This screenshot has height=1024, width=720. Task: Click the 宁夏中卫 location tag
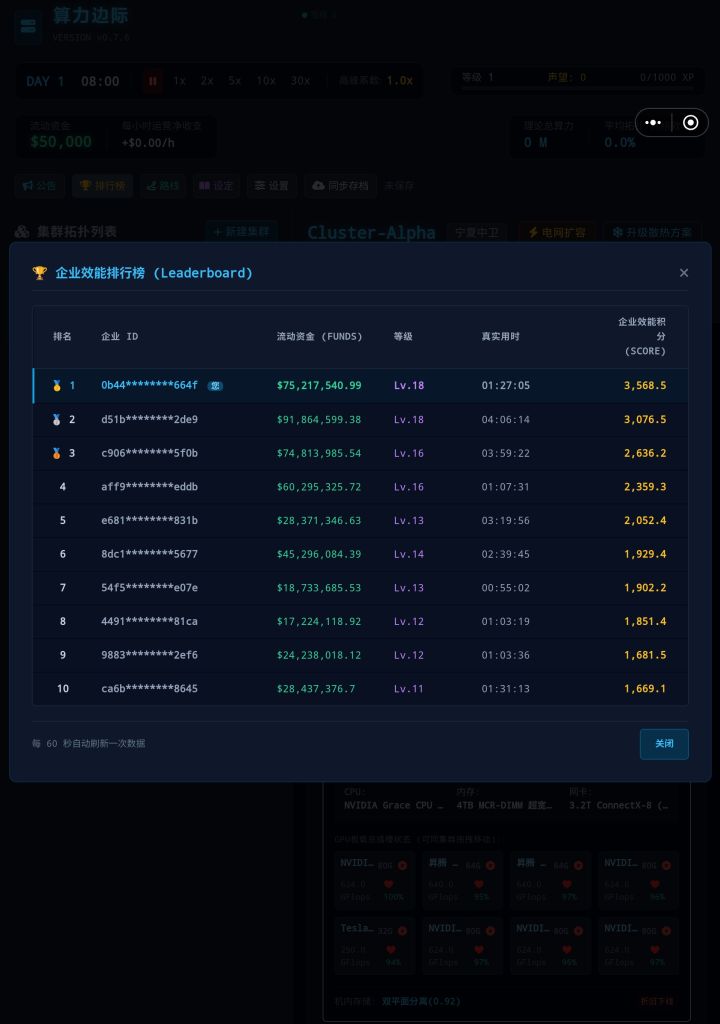[477, 232]
